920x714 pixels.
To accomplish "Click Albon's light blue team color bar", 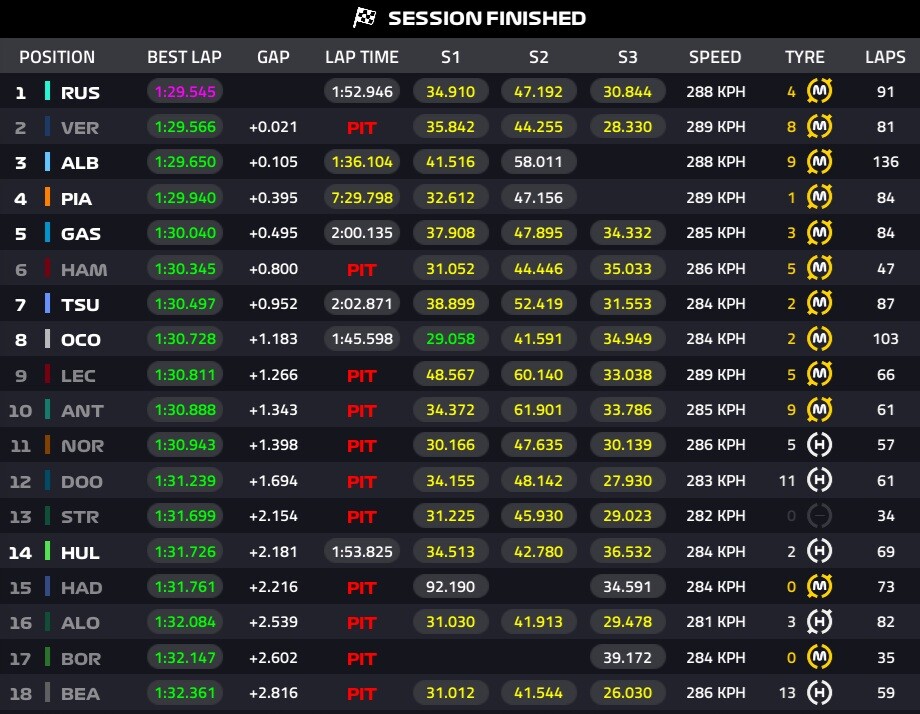I will pyautogui.click(x=47, y=163).
